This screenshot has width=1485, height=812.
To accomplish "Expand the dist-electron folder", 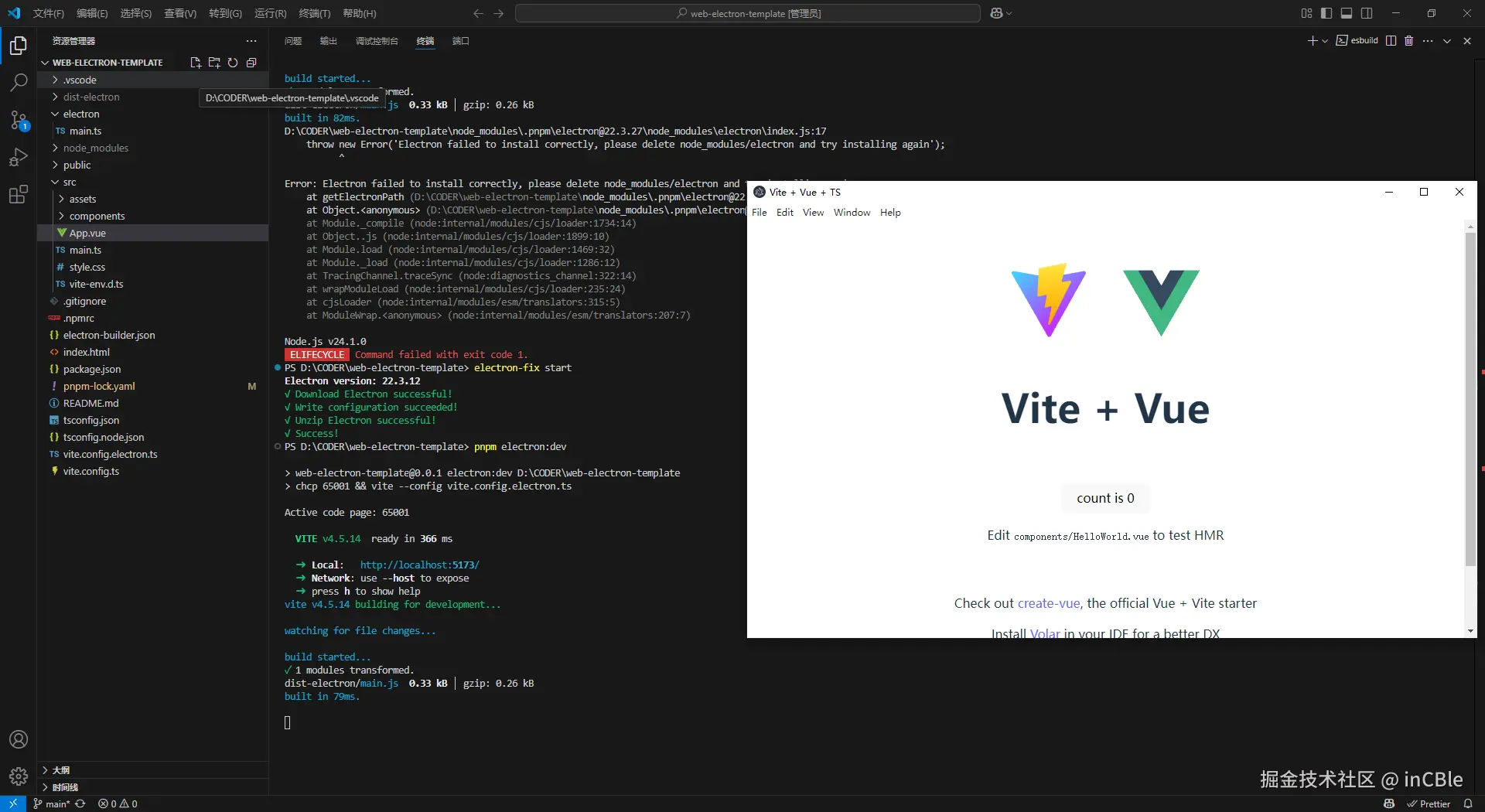I will coord(153,97).
